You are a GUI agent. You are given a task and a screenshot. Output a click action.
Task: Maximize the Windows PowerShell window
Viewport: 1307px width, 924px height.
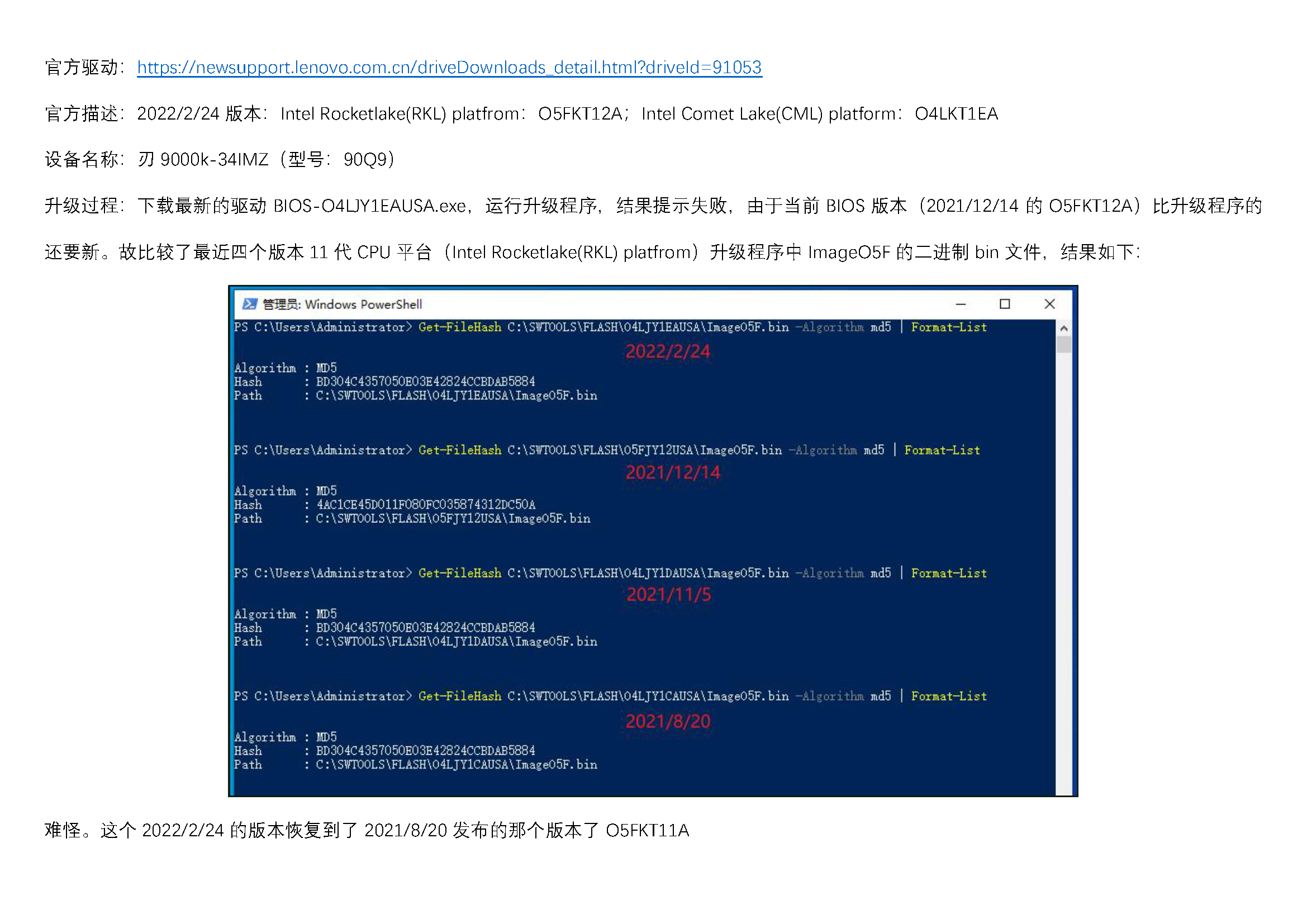pyautogui.click(x=1005, y=304)
